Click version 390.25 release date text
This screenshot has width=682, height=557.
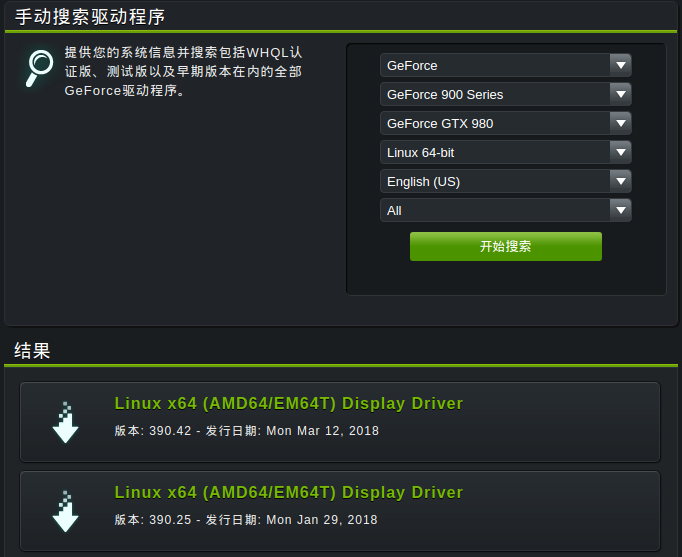click(246, 520)
